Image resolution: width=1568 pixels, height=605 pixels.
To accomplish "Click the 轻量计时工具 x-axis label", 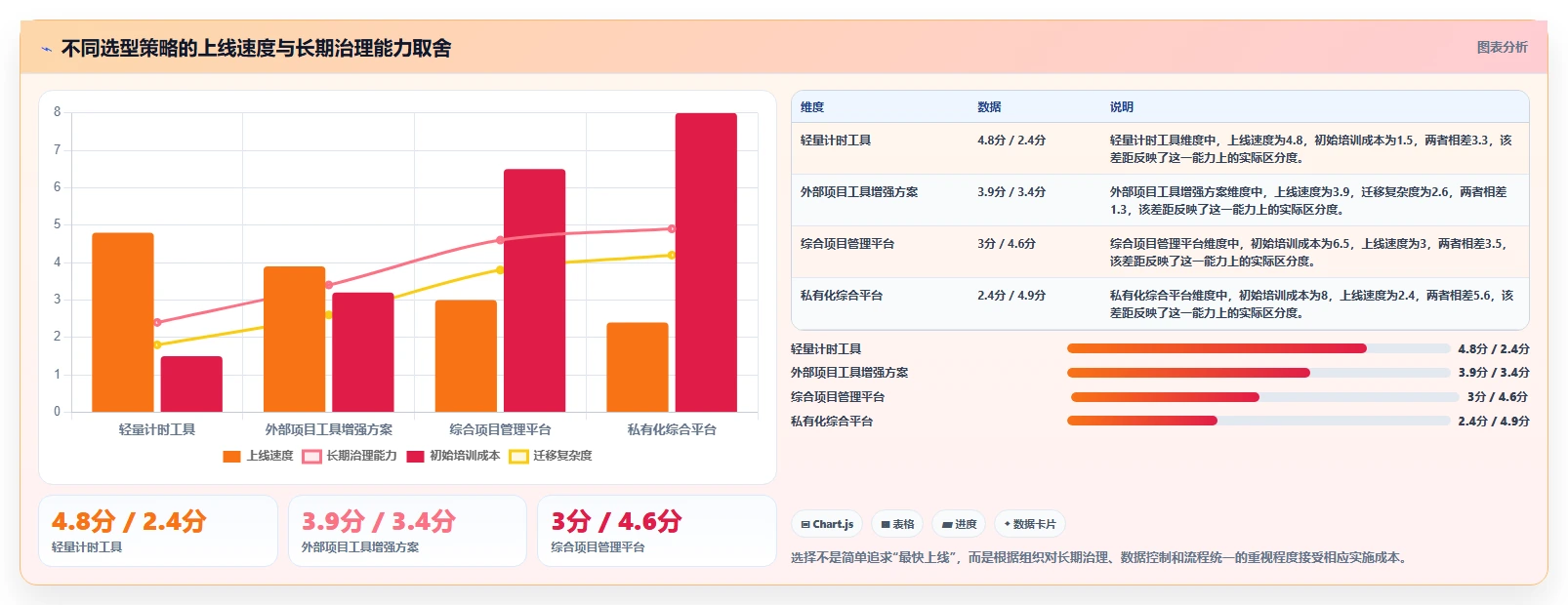I will (157, 429).
